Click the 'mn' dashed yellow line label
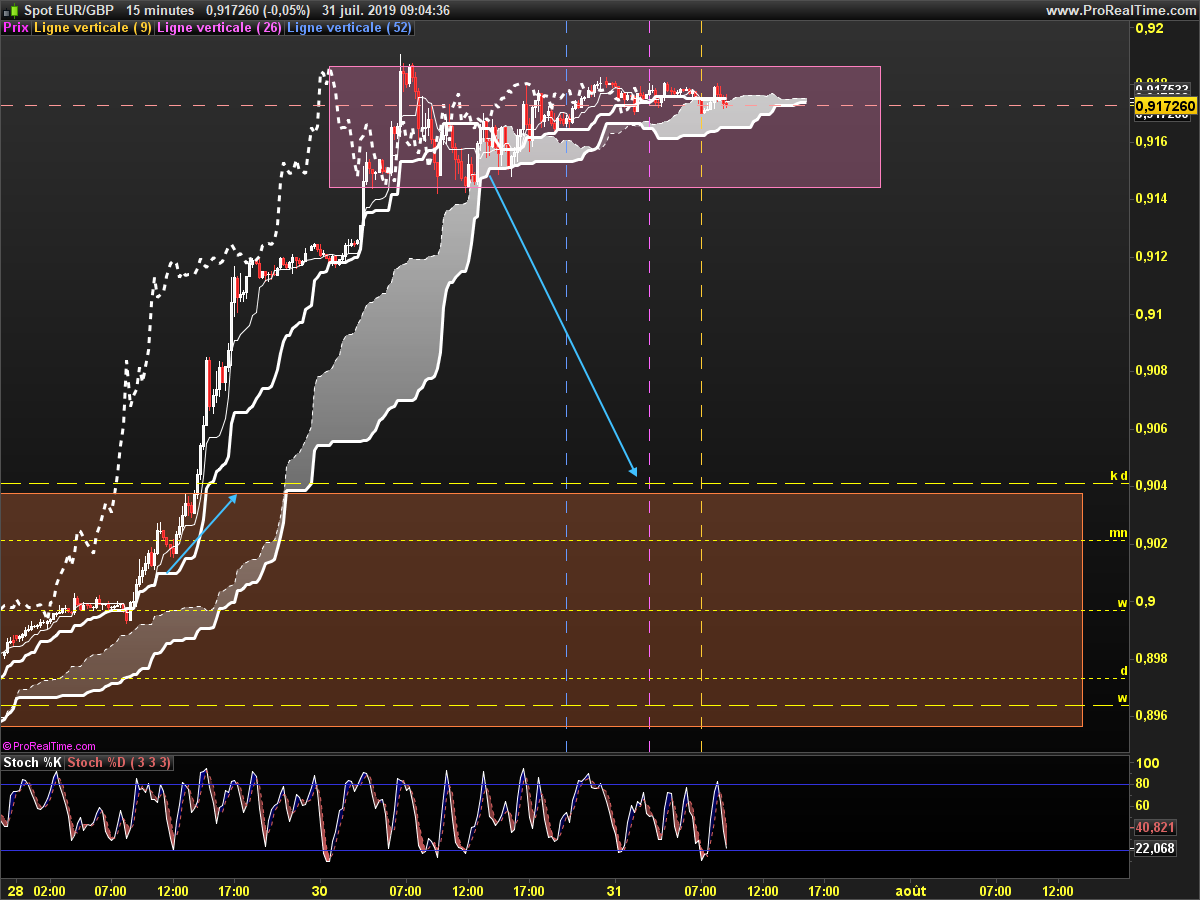Screen dimensions: 1200x900 tap(1120, 534)
